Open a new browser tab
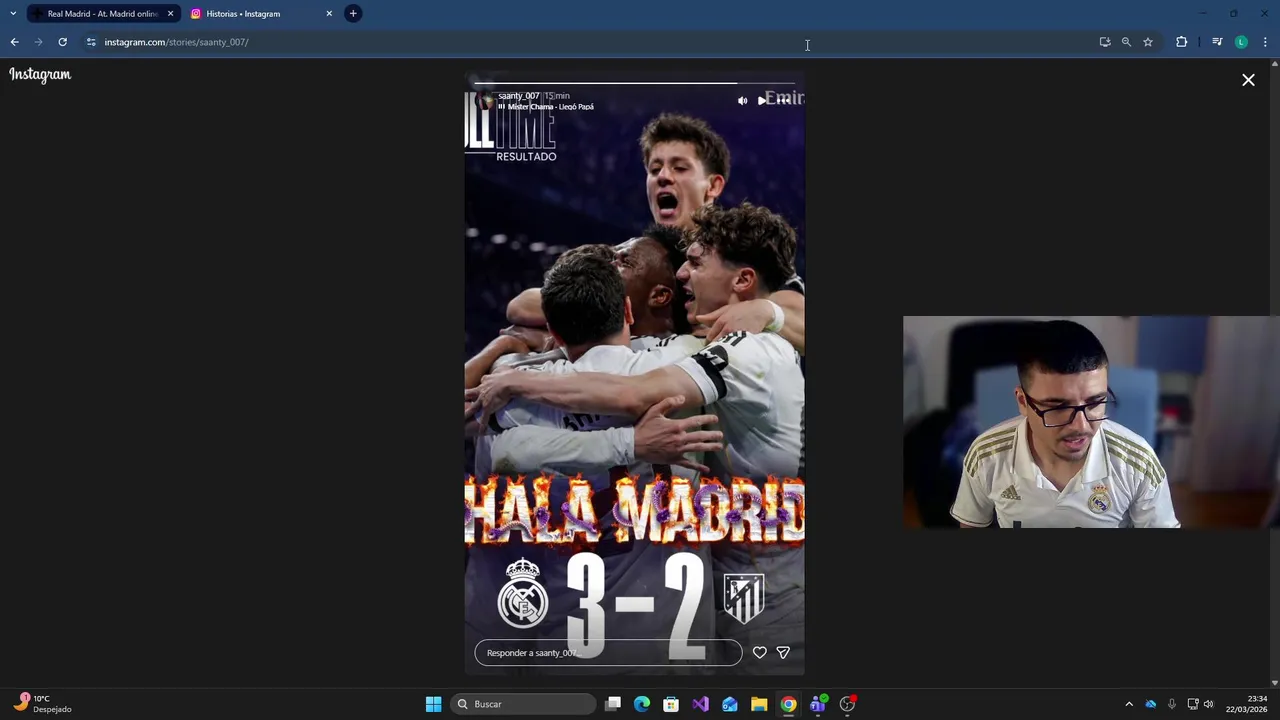This screenshot has width=1280, height=720. pos(353,14)
